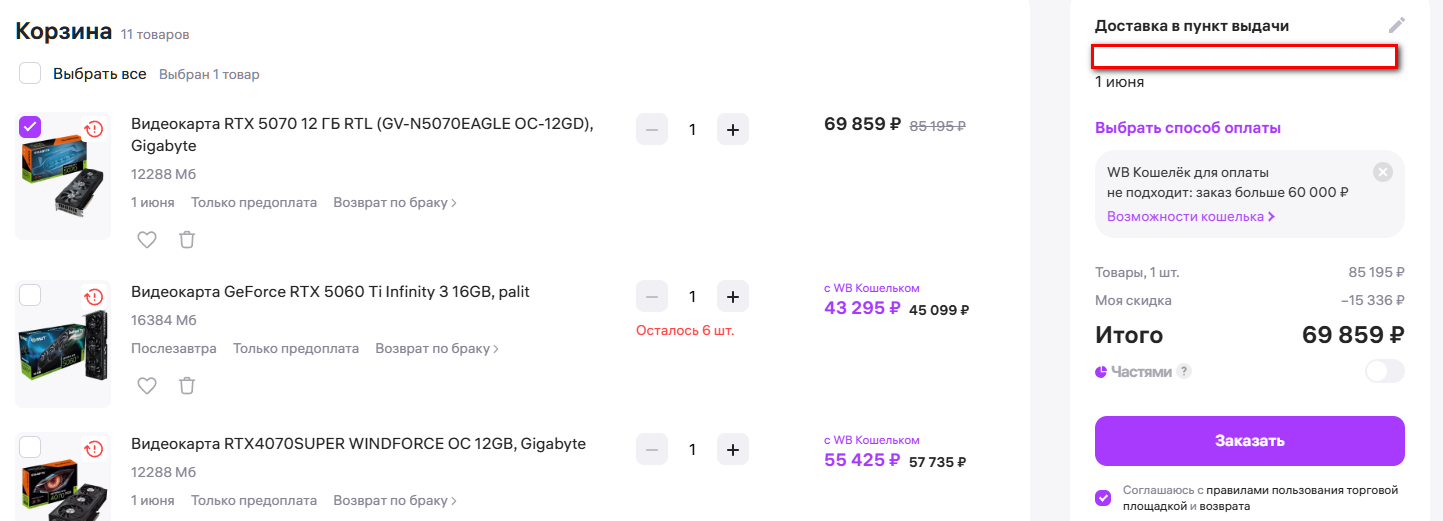The width and height of the screenshot is (1443, 521).
Task: Click help icon next to Частями
Action: coord(1184,372)
